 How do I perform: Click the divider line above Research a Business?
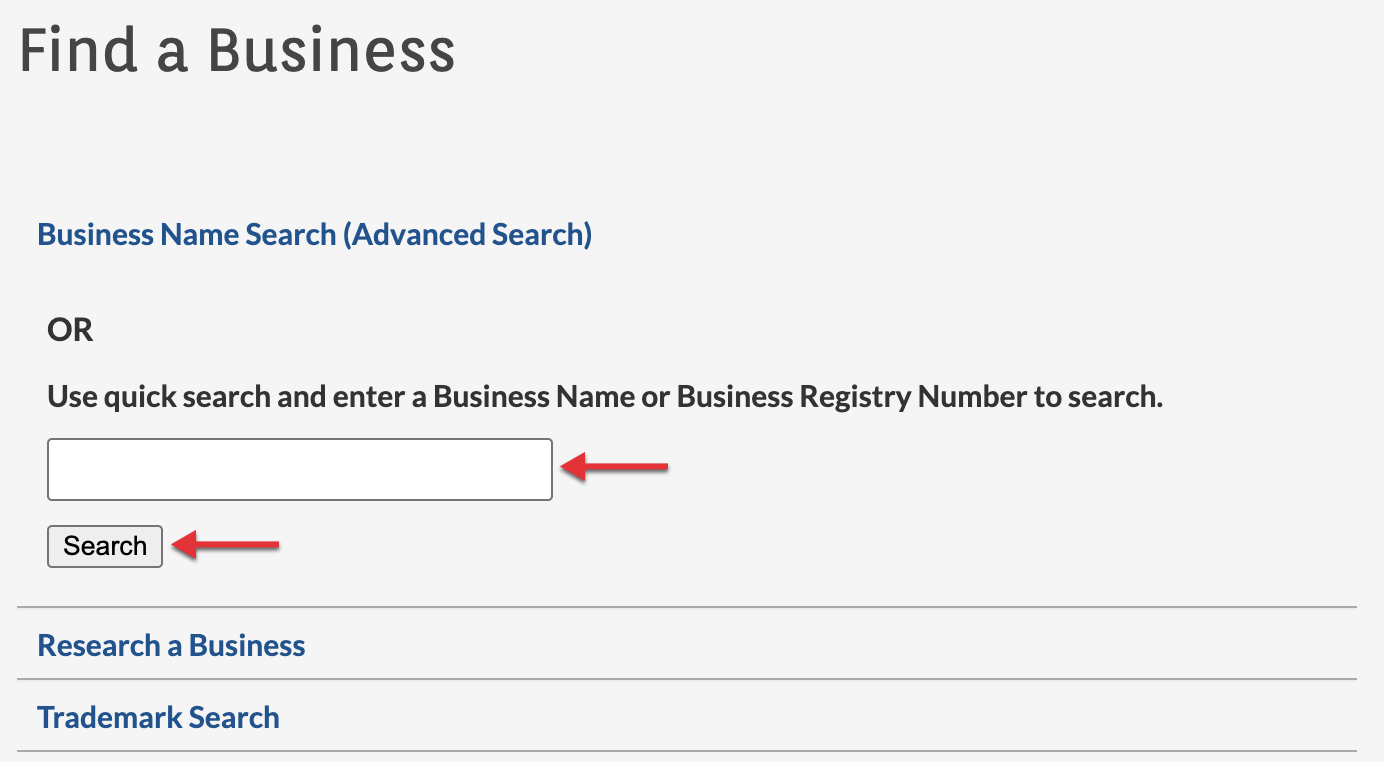pyautogui.click(x=686, y=607)
